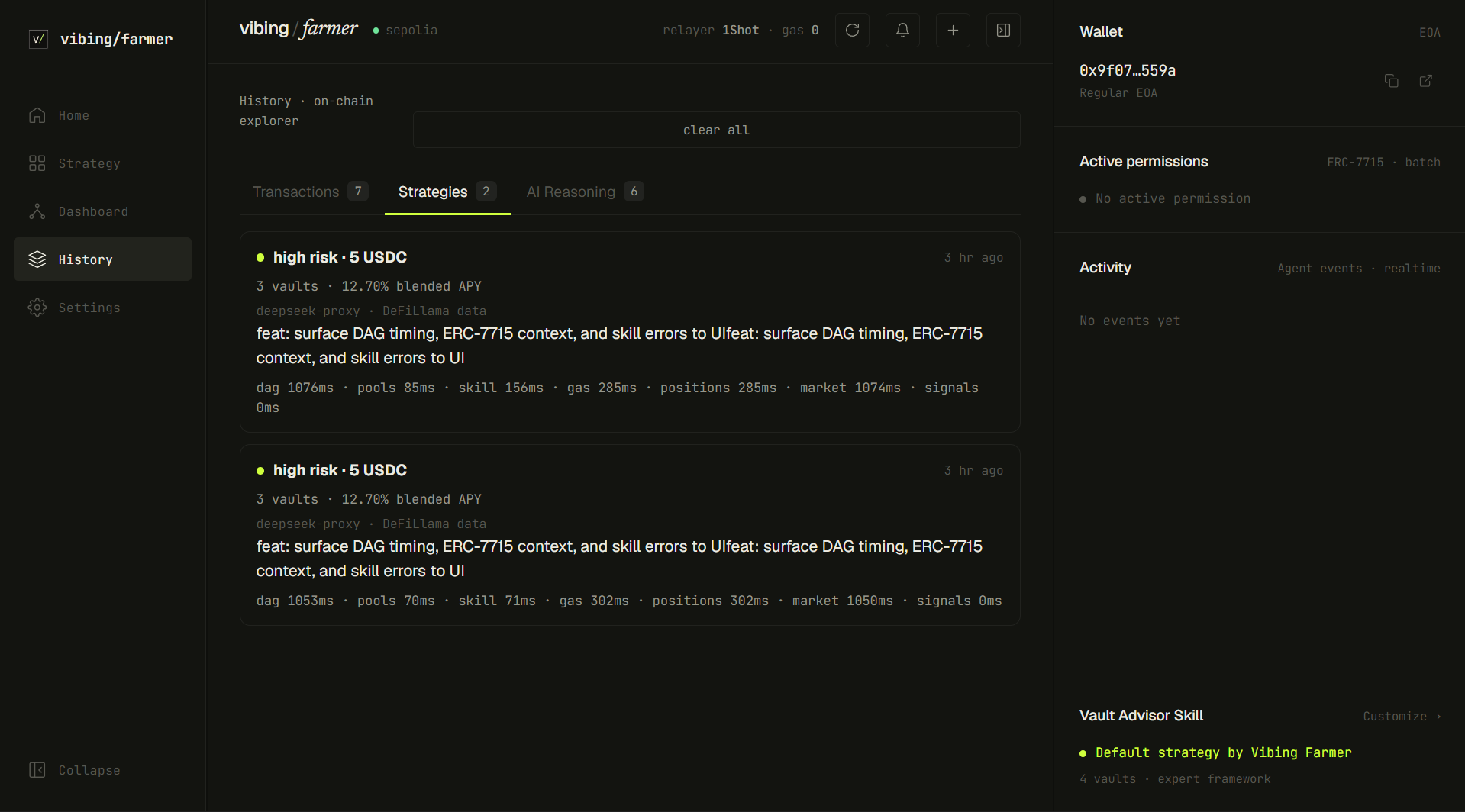
Task: Click the EOA badge in Wallet header
Action: pyautogui.click(x=1430, y=32)
